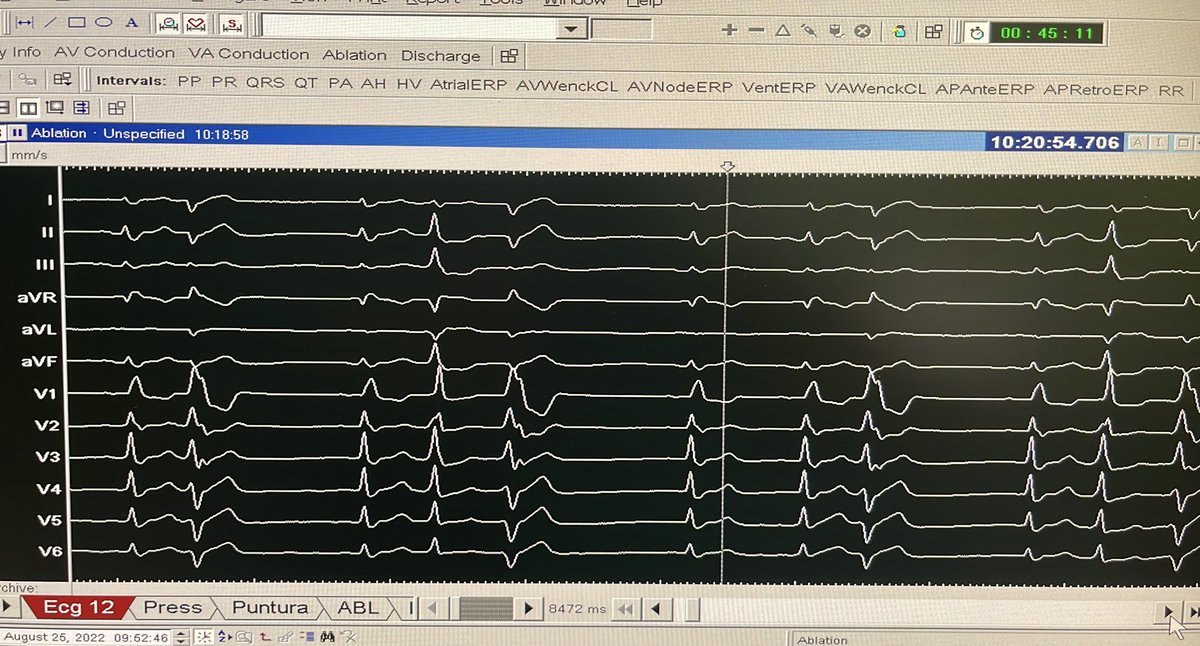Switch to the Ecg 12 tab
Viewport: 1200px width, 646px height.
(77, 607)
